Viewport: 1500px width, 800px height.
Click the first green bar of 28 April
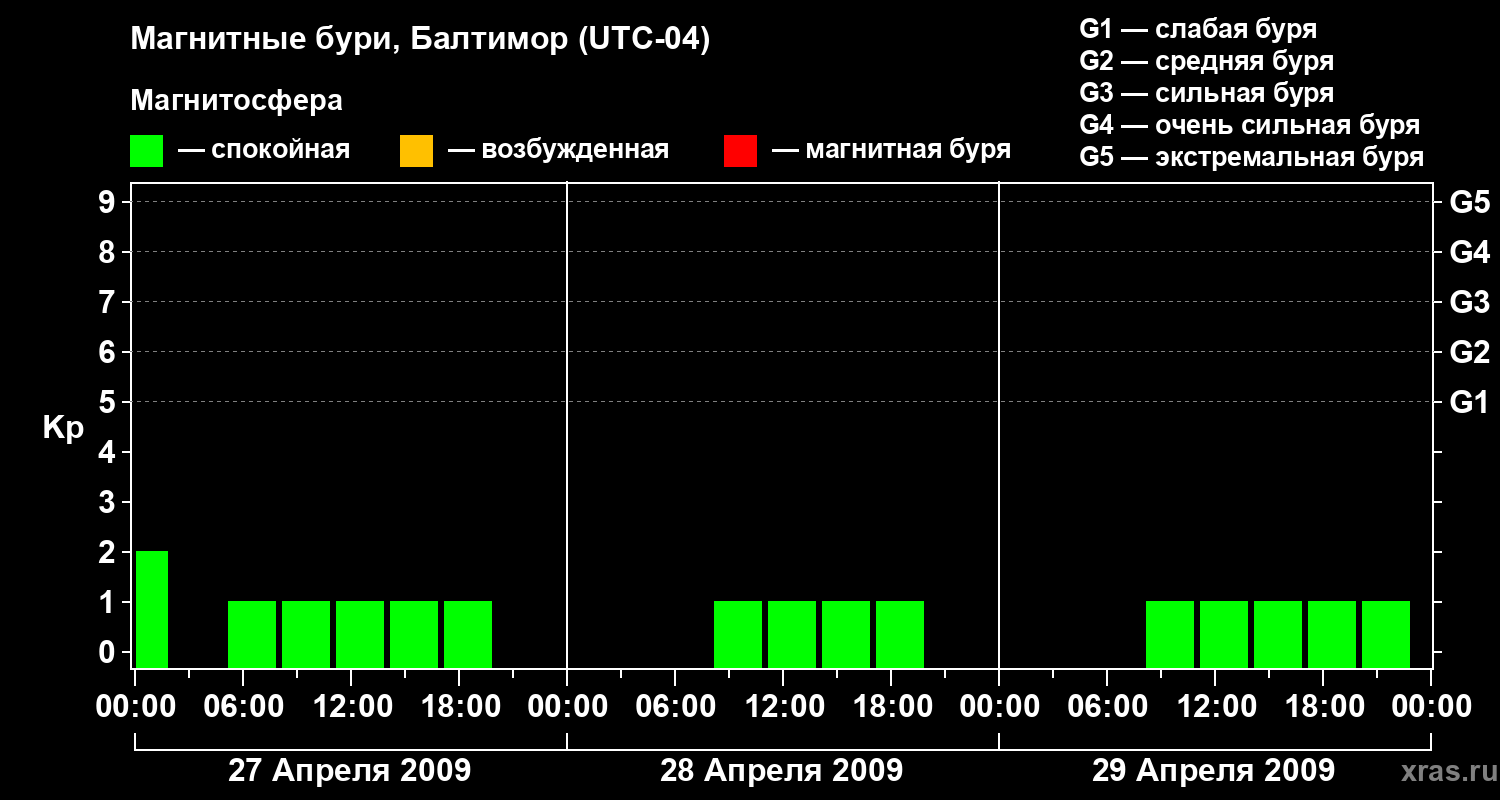click(x=738, y=634)
